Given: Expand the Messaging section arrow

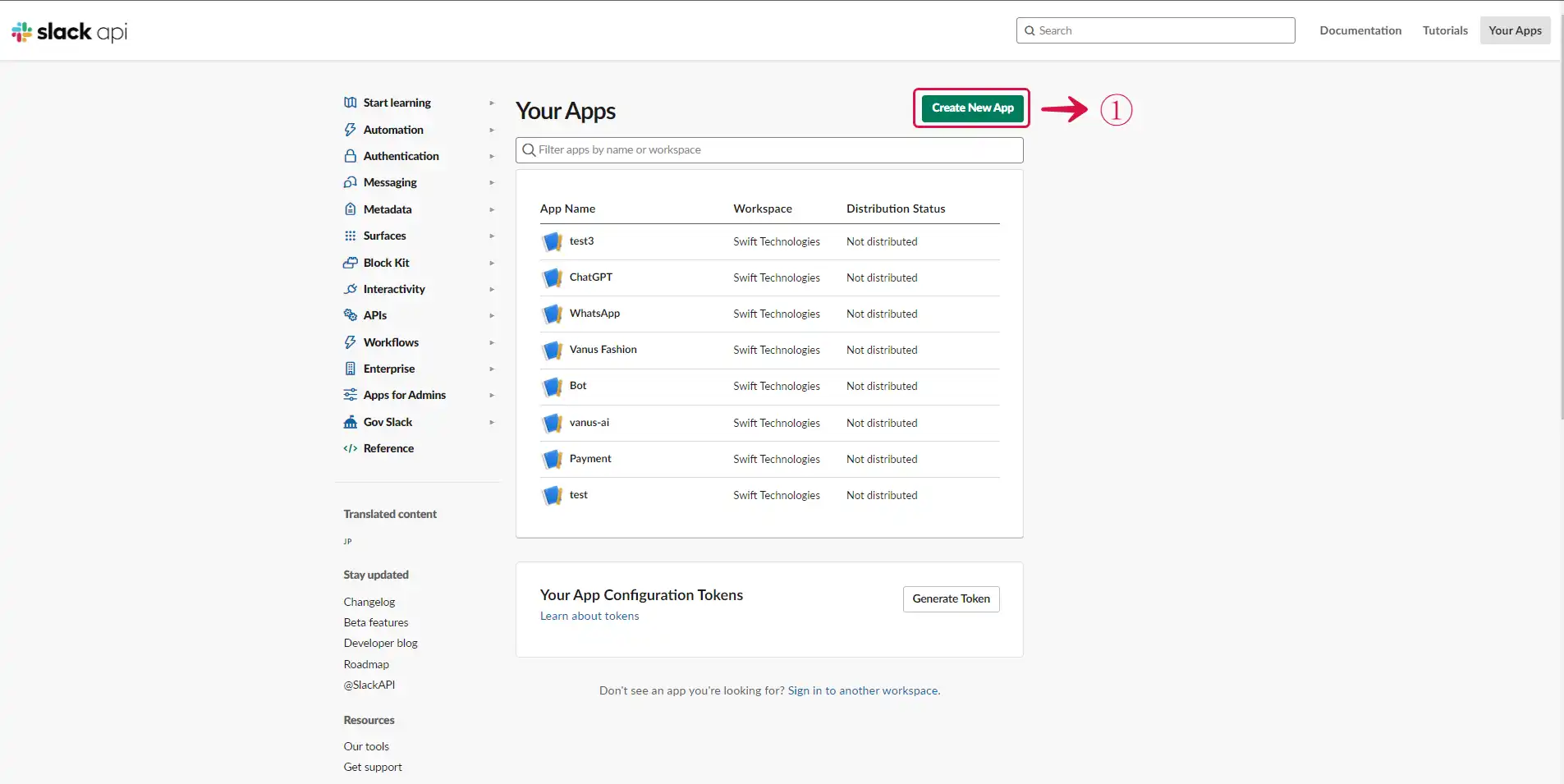Looking at the screenshot, I should pos(492,182).
